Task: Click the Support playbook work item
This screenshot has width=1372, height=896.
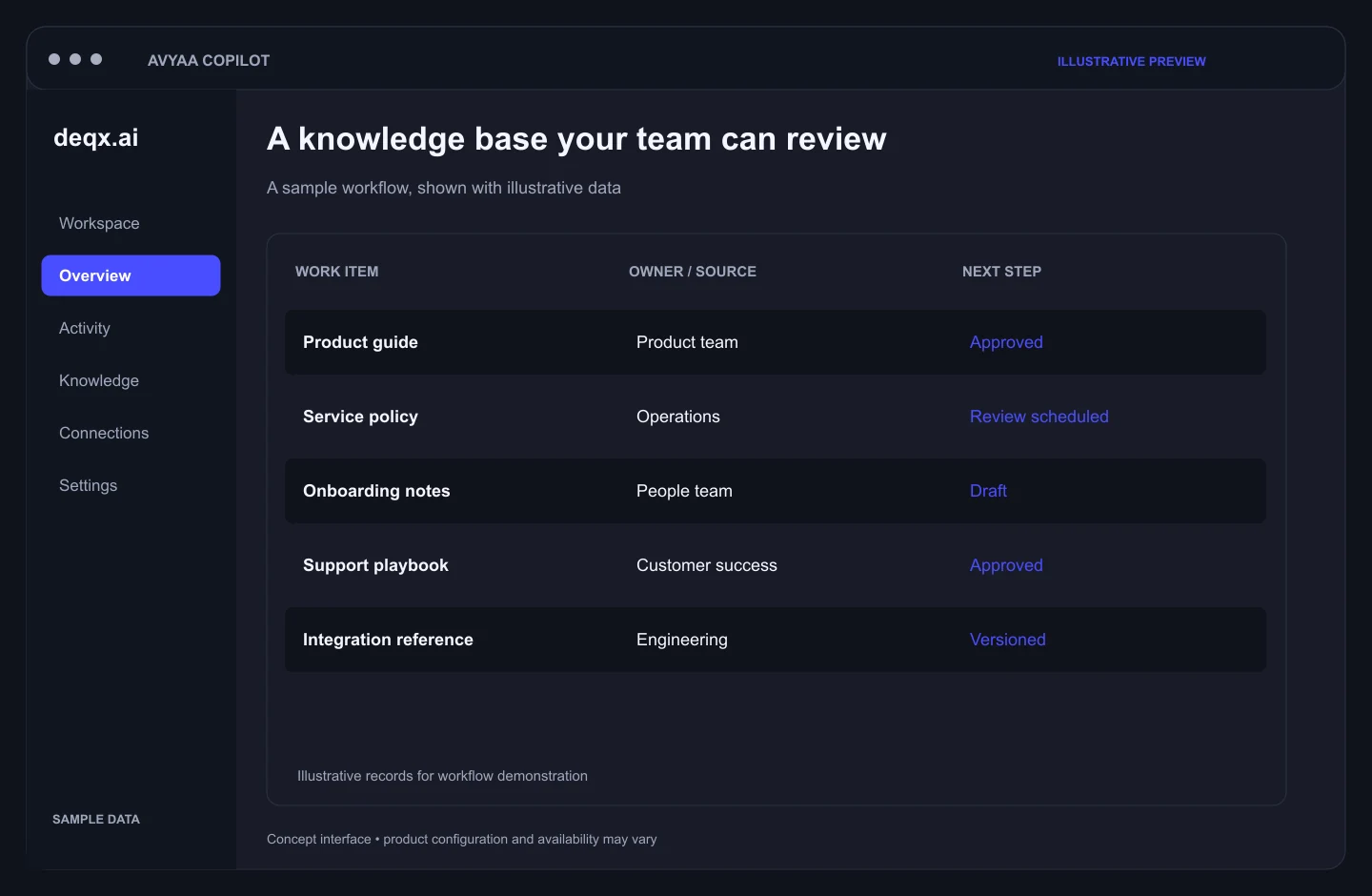Action: [x=375, y=565]
